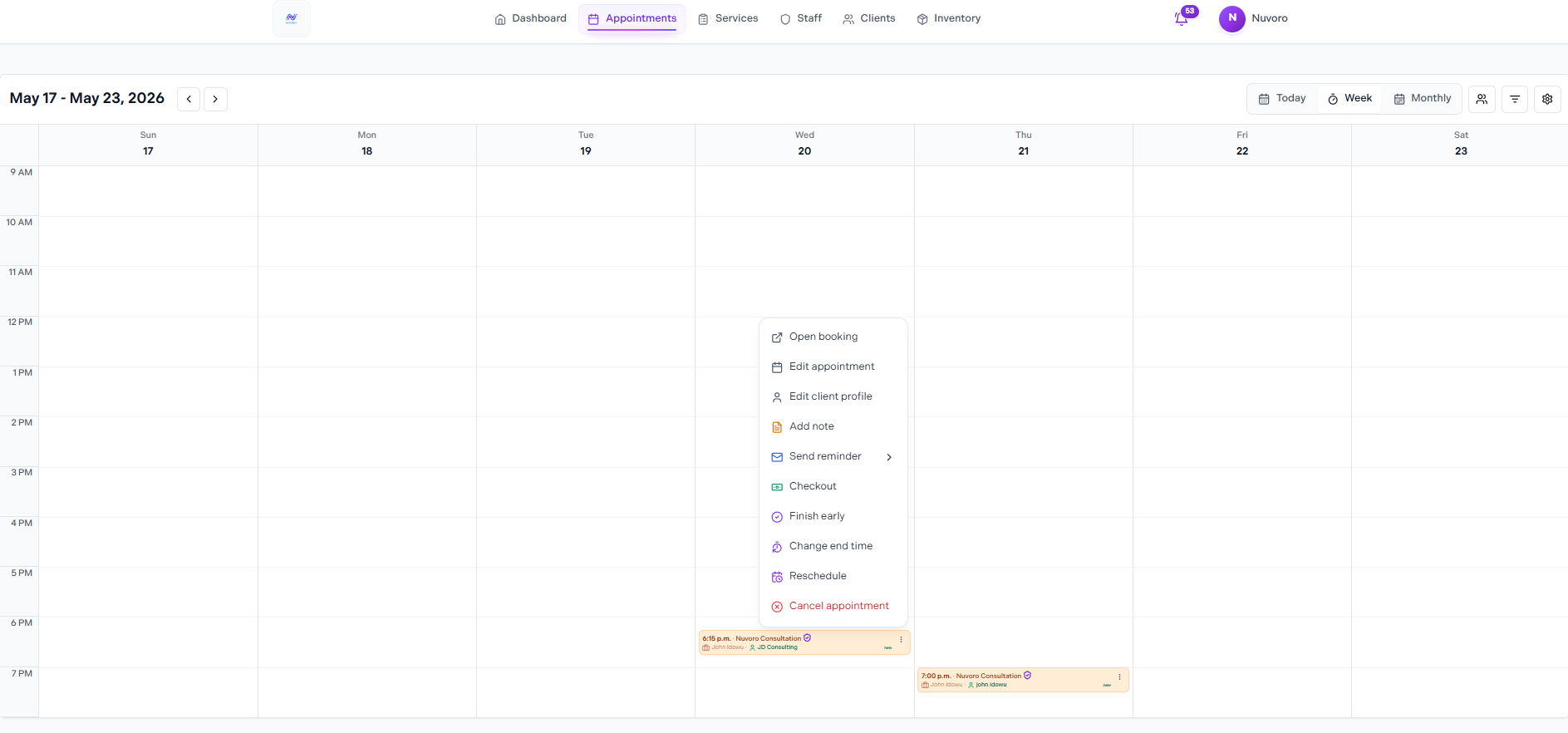1568x733 pixels.
Task: Click the Change end time clock icon
Action: (x=777, y=547)
